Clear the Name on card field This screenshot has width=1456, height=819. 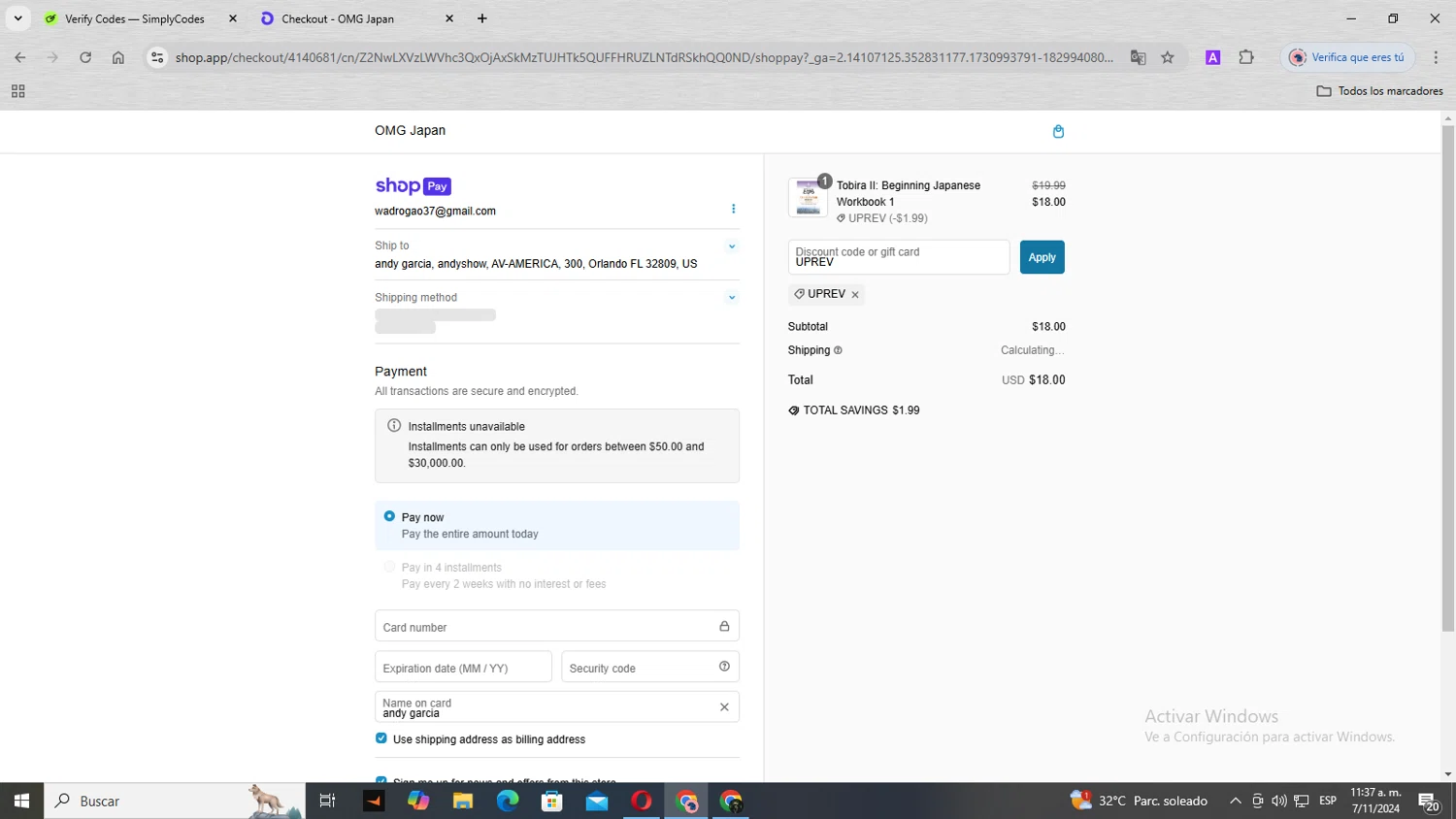point(724,707)
